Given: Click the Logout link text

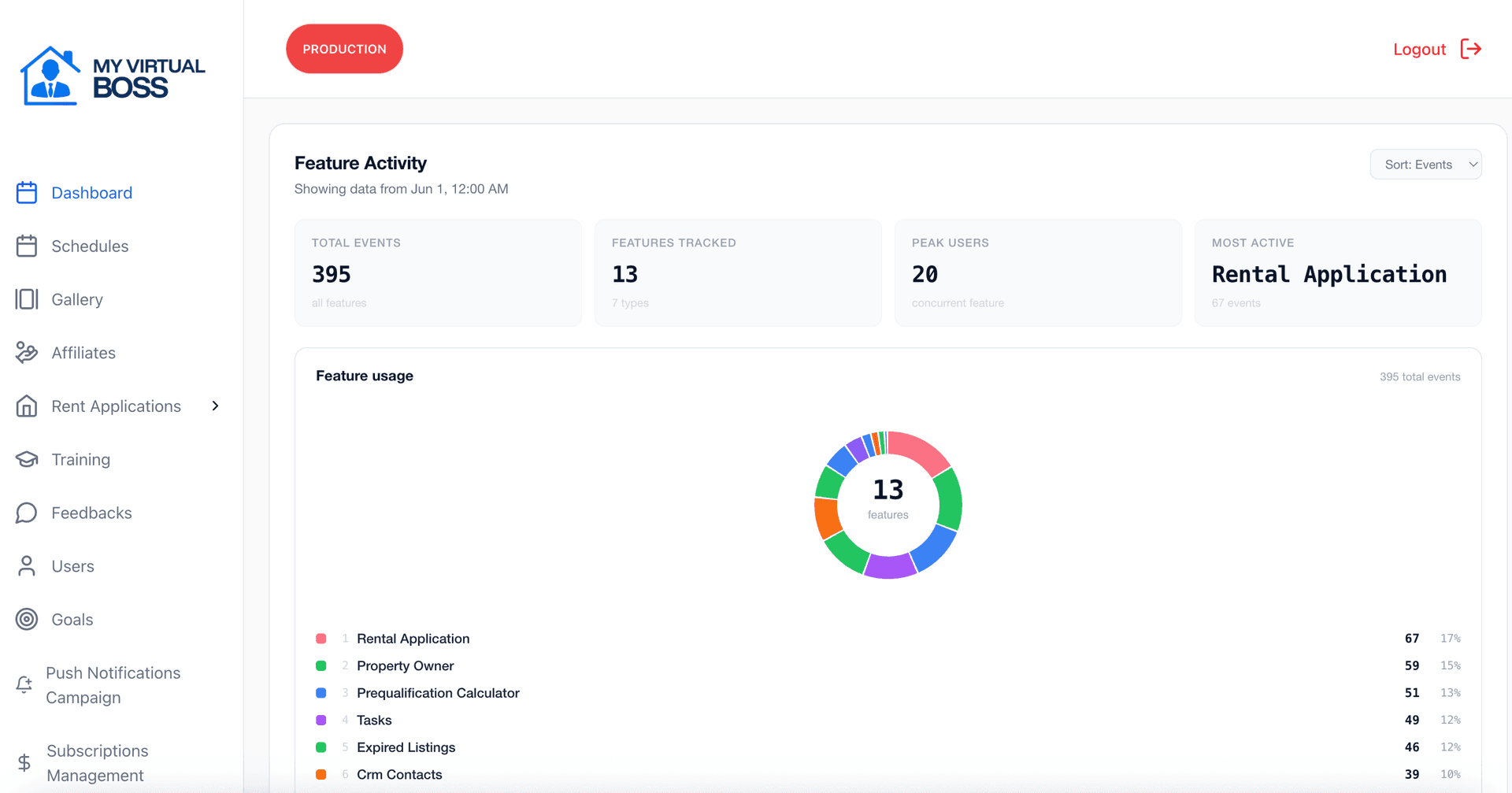Looking at the screenshot, I should point(1419,49).
